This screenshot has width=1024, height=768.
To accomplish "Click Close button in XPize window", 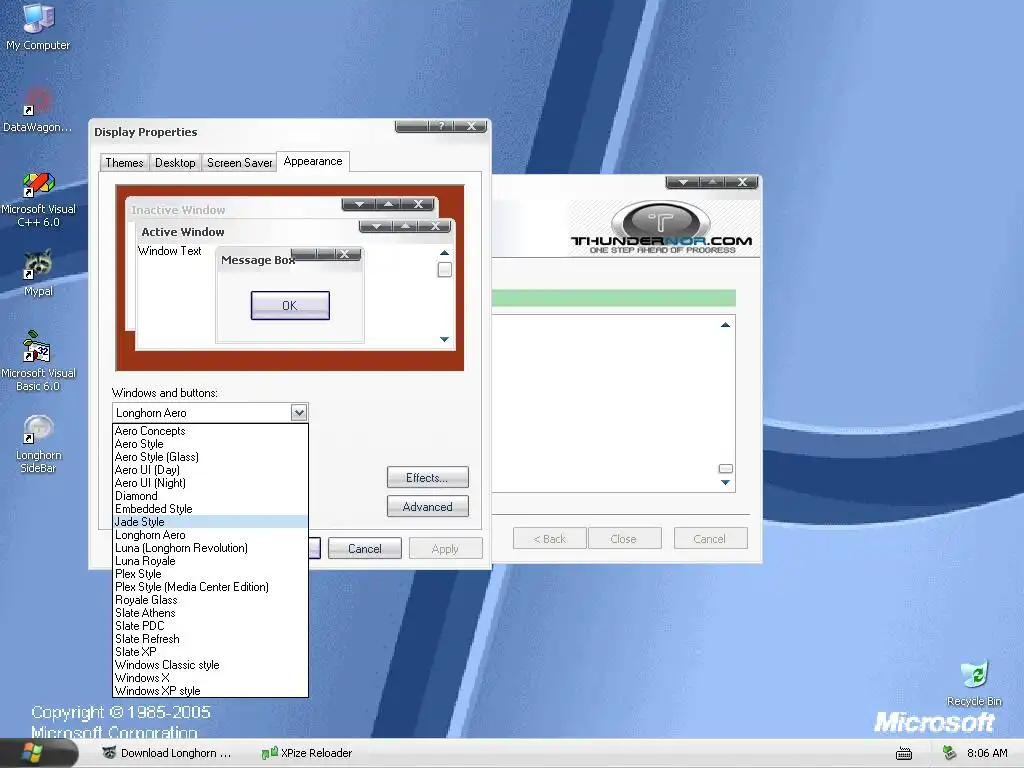I will [x=624, y=539].
